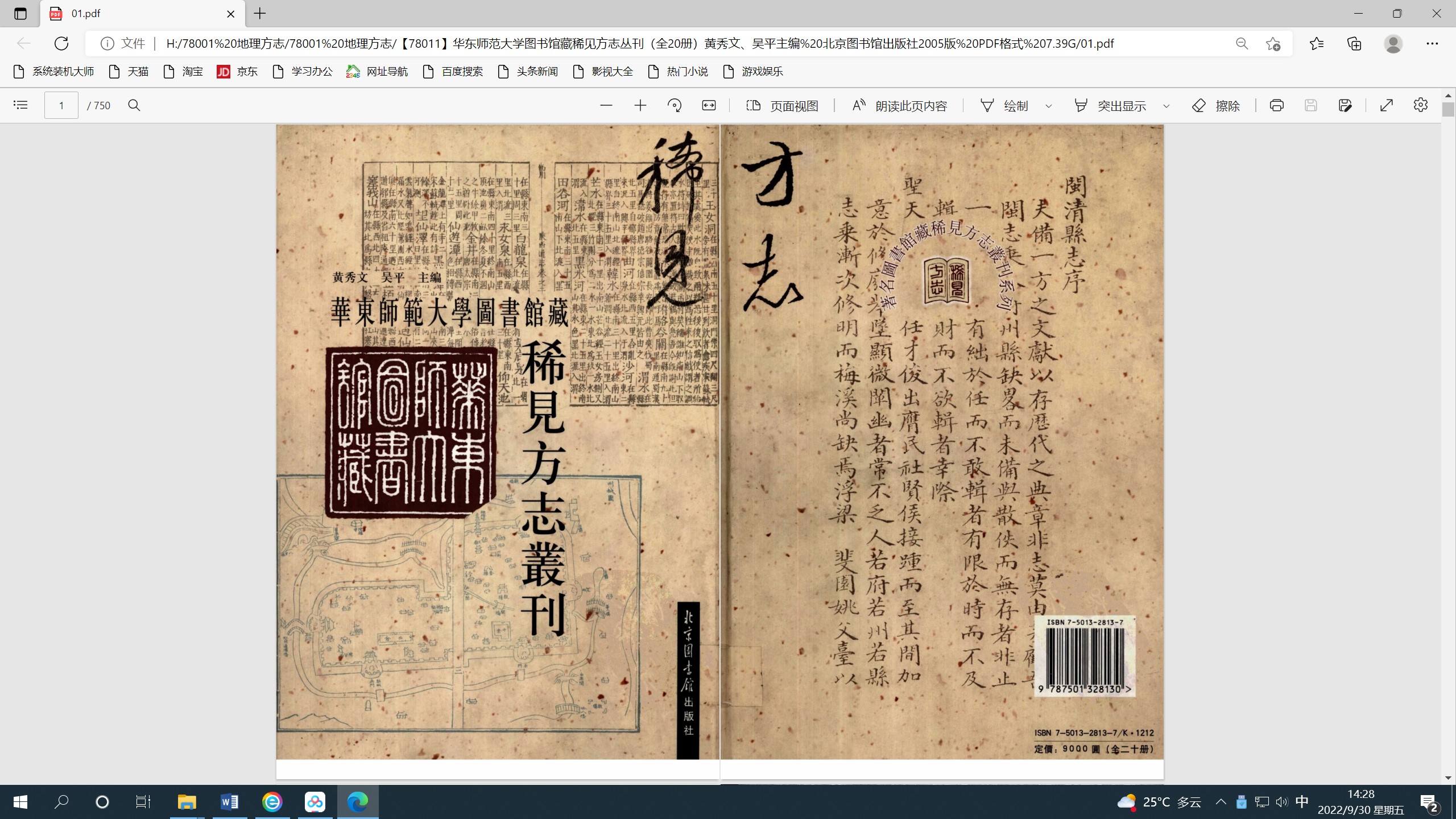Open Word from the taskbar
Screen dimensions: 1456x819
click(230, 802)
